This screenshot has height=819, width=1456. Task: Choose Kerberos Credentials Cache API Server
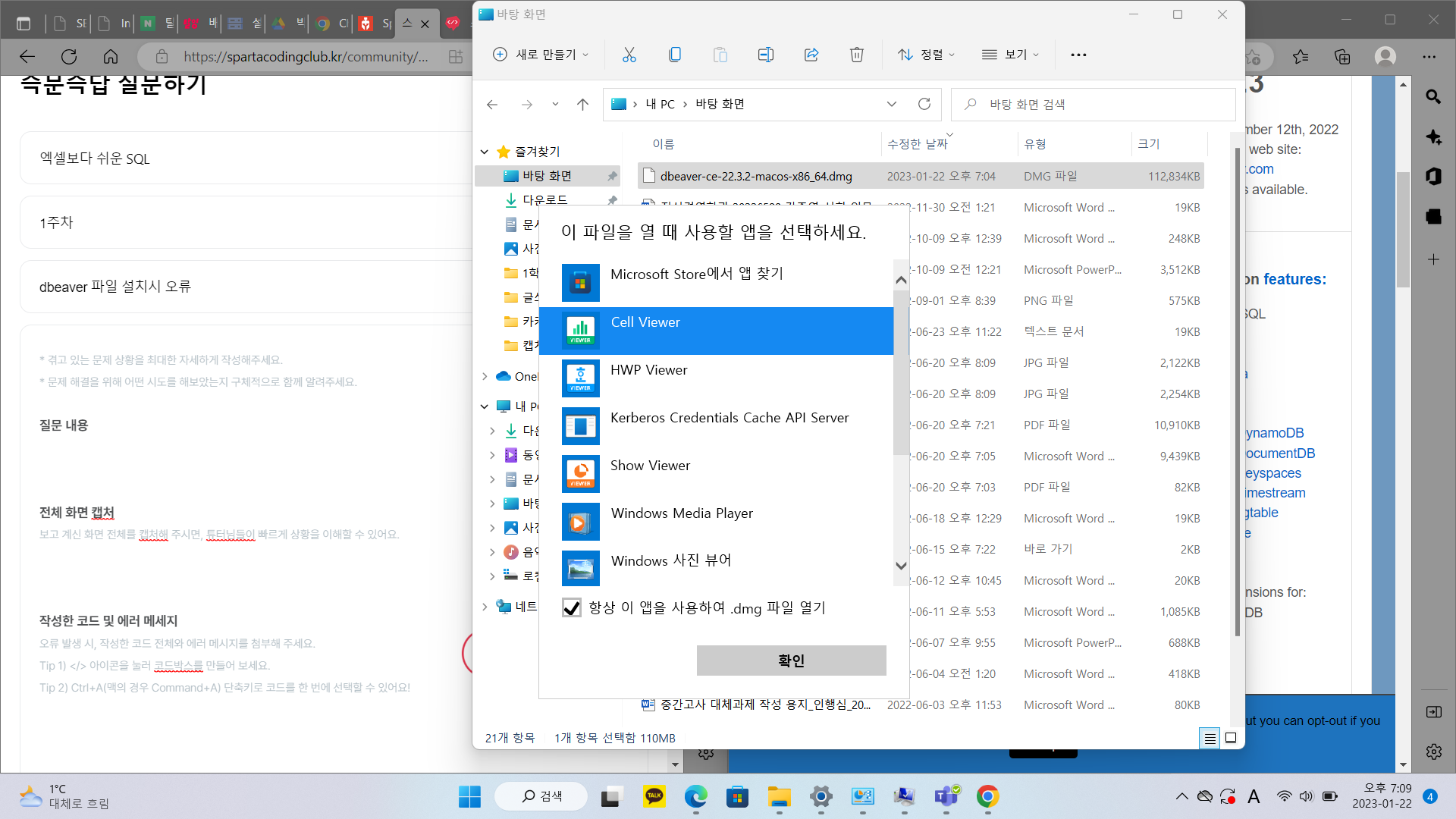click(717, 426)
